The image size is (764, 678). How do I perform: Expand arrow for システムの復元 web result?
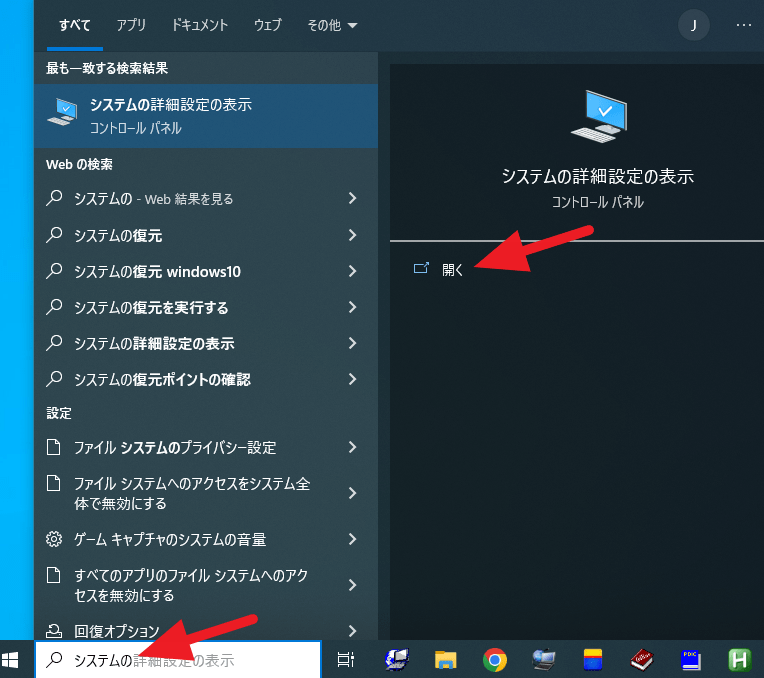click(352, 235)
